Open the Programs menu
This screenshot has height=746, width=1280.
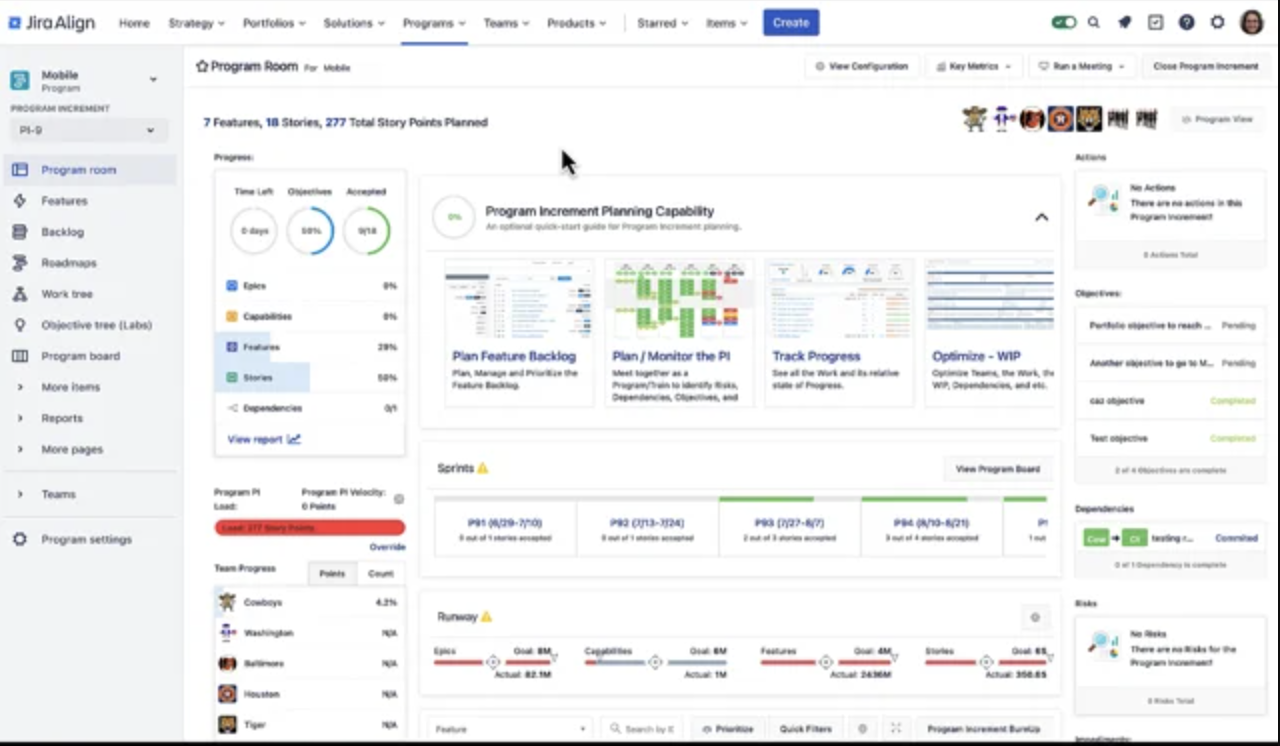pyautogui.click(x=435, y=23)
